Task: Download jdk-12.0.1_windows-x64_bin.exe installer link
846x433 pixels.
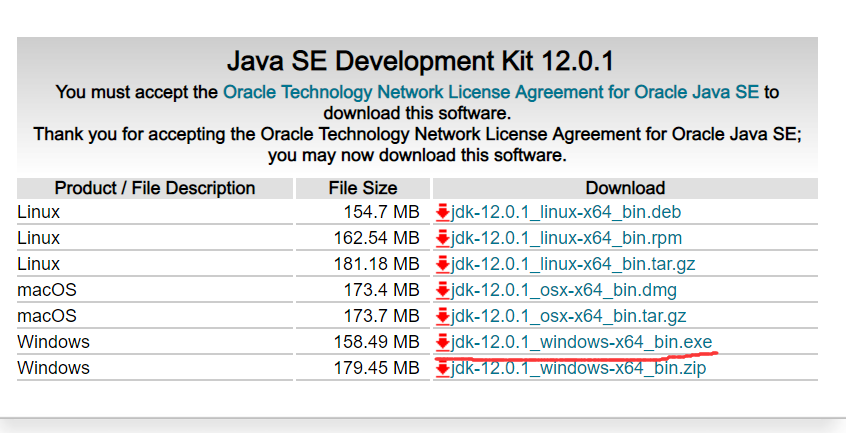Action: [x=582, y=342]
